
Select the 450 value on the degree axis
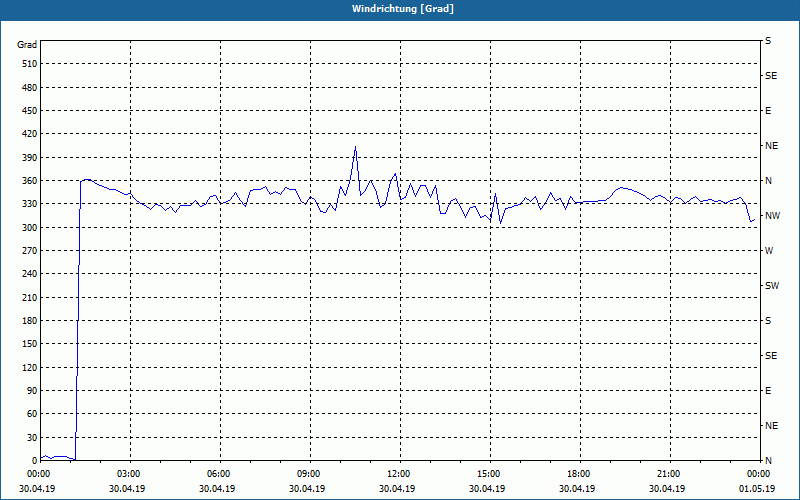coord(30,111)
